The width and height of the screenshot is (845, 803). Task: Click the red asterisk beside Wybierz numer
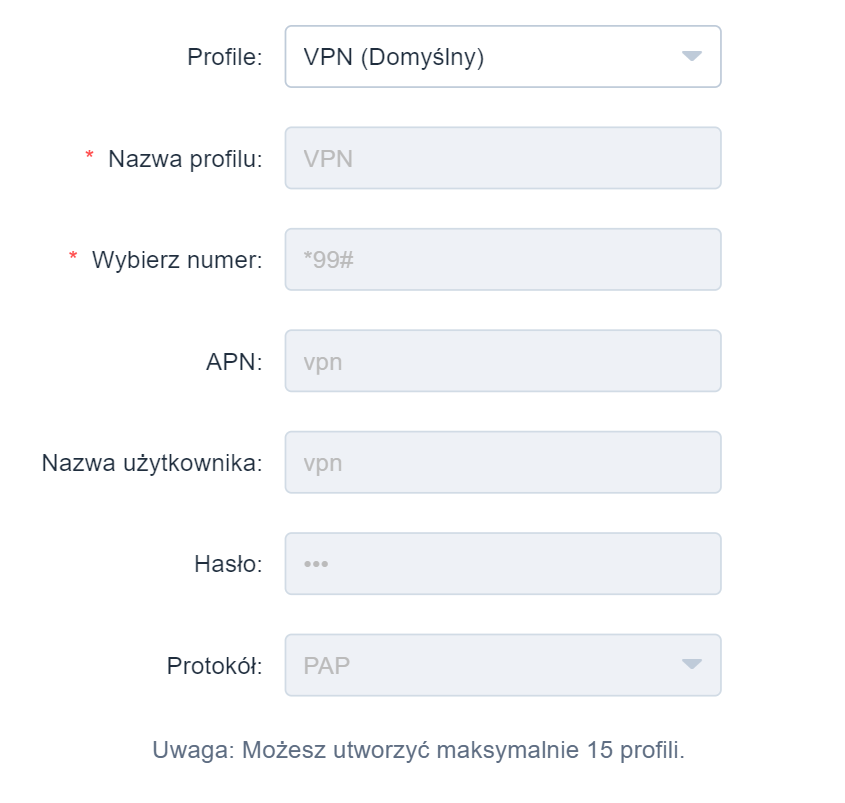click(72, 257)
